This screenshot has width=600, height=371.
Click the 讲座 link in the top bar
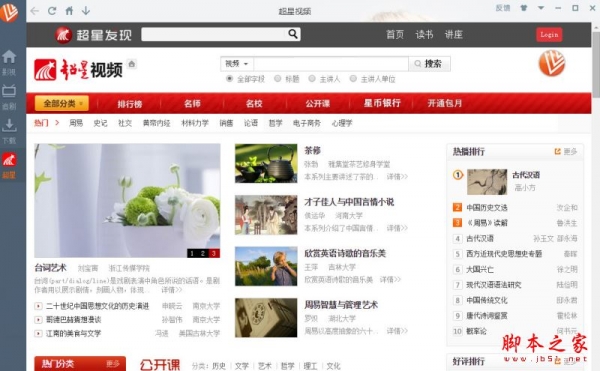click(x=453, y=35)
